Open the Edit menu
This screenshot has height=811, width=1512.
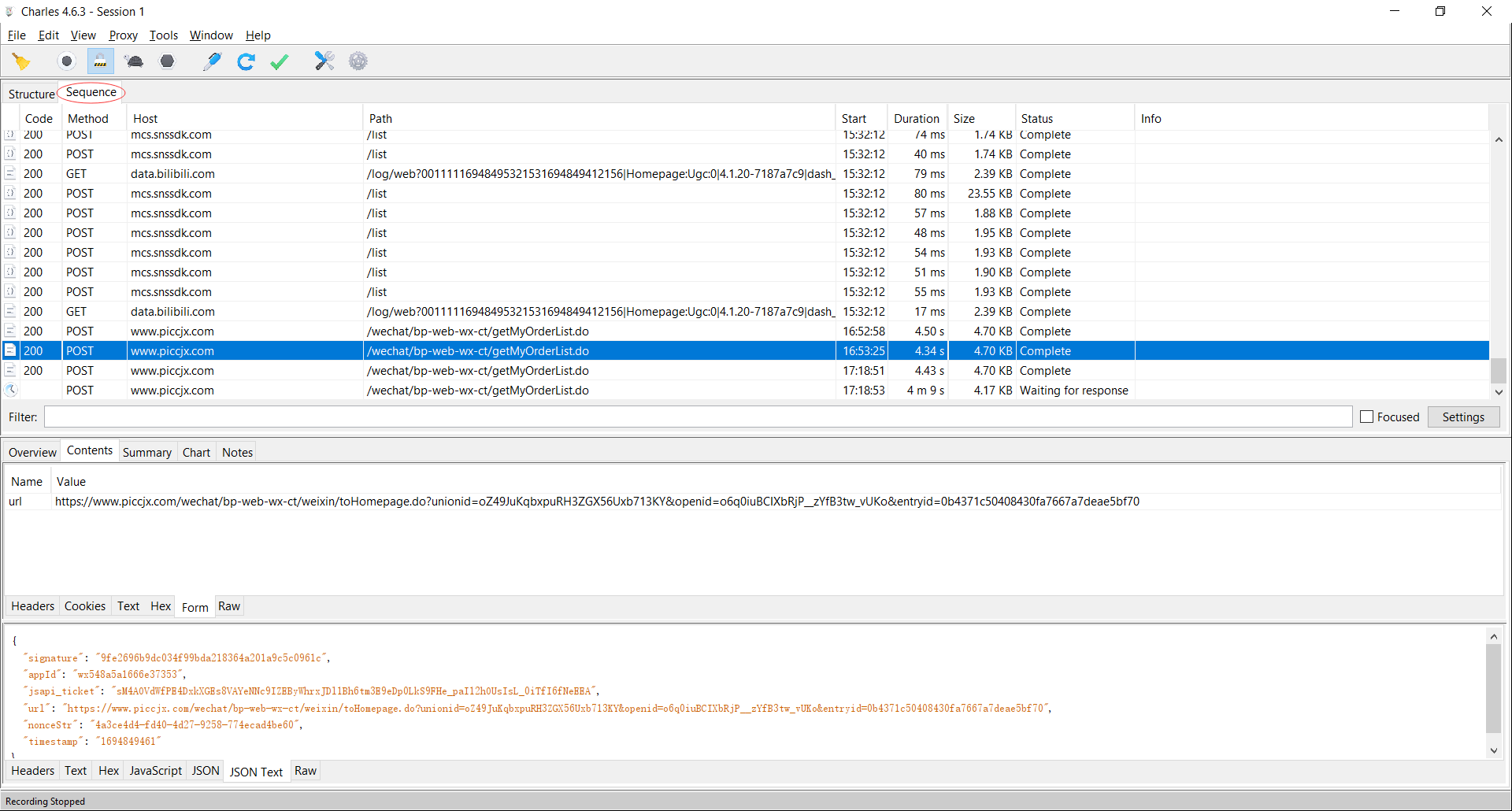tap(49, 35)
